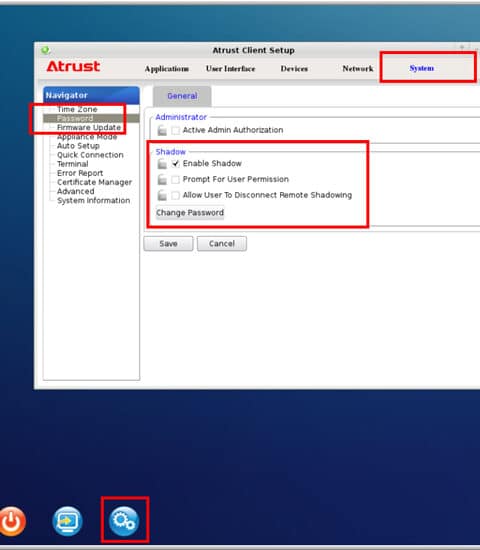Select the General sub-tab
The height and width of the screenshot is (550, 480).
(182, 96)
